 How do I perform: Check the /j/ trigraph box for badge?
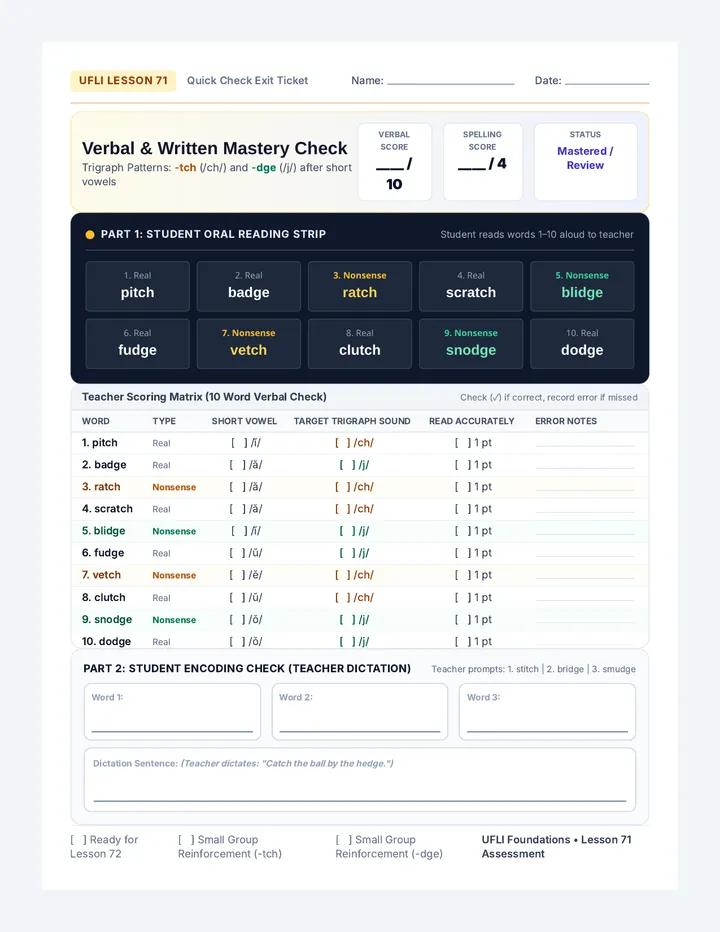point(347,465)
